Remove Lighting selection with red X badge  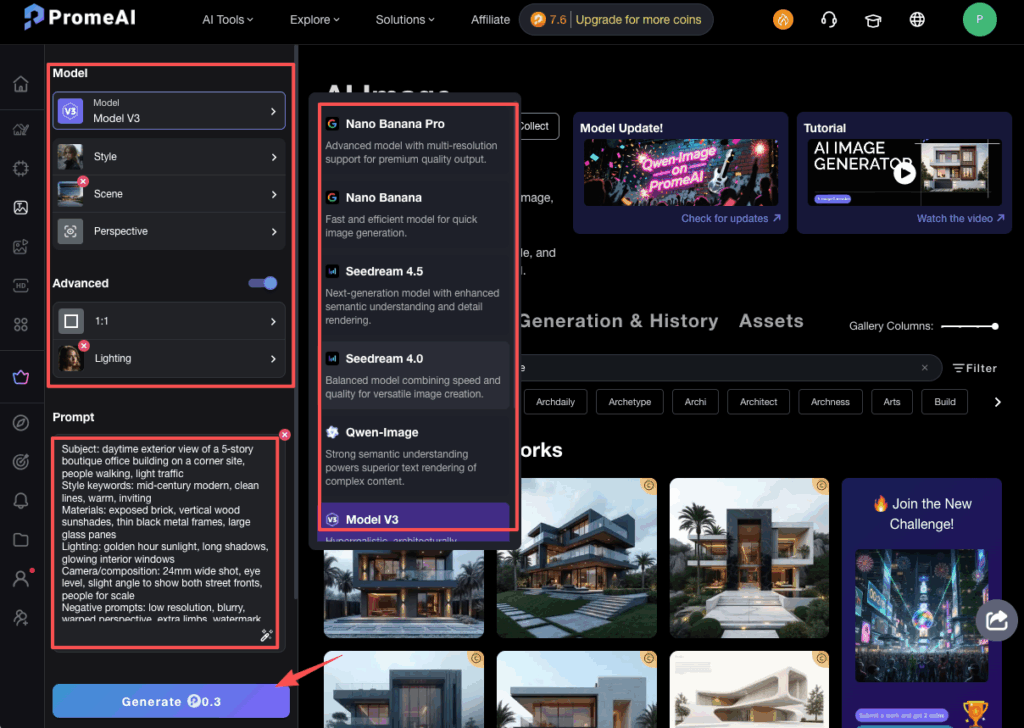click(84, 346)
